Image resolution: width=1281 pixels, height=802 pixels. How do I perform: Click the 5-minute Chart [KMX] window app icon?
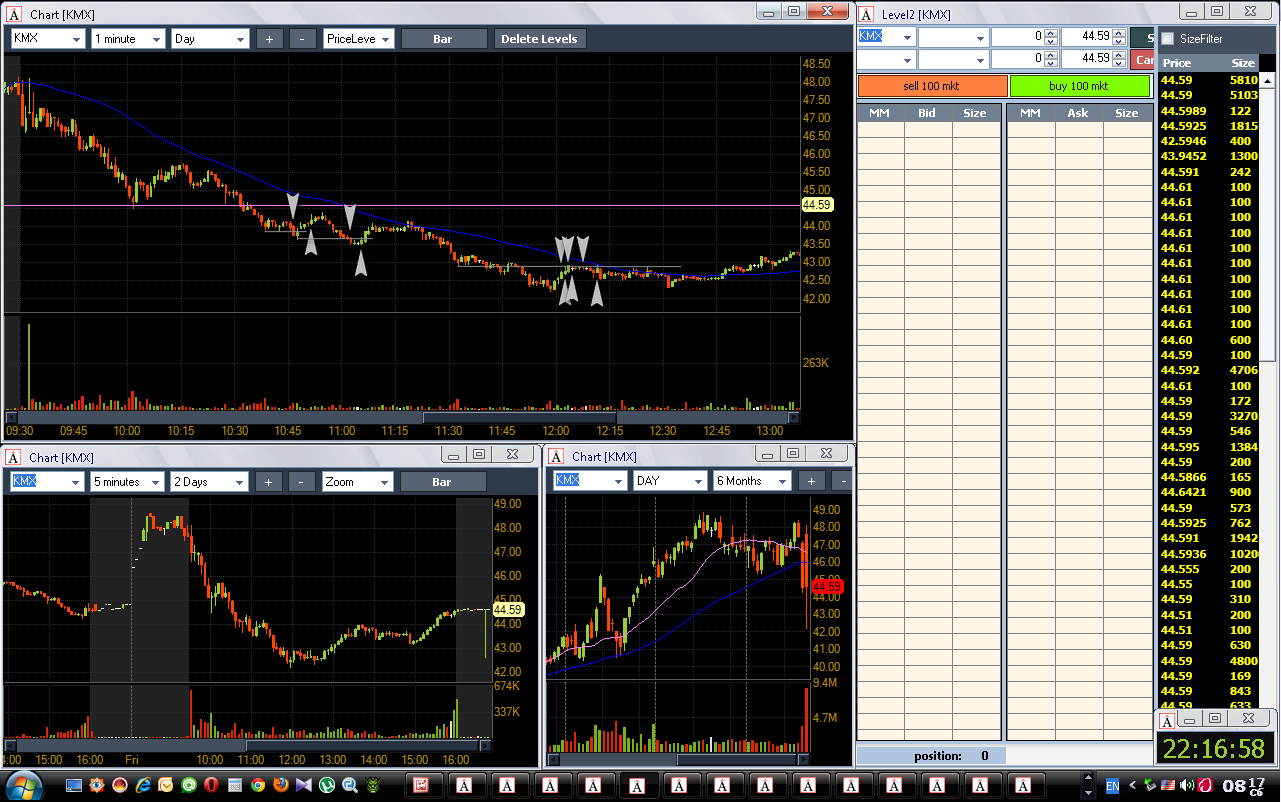click(14, 457)
